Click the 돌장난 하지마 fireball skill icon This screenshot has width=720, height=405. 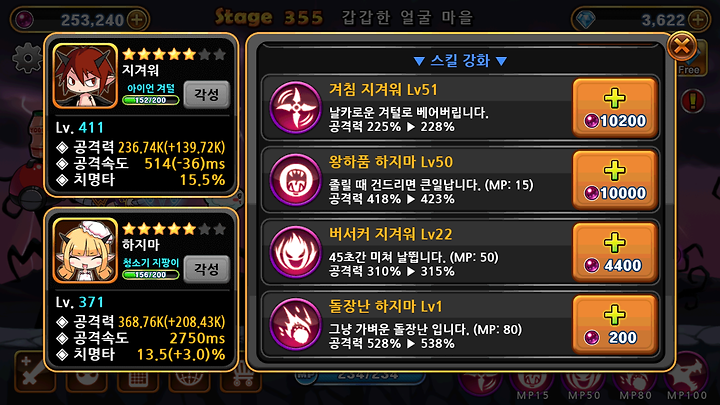pos(295,324)
